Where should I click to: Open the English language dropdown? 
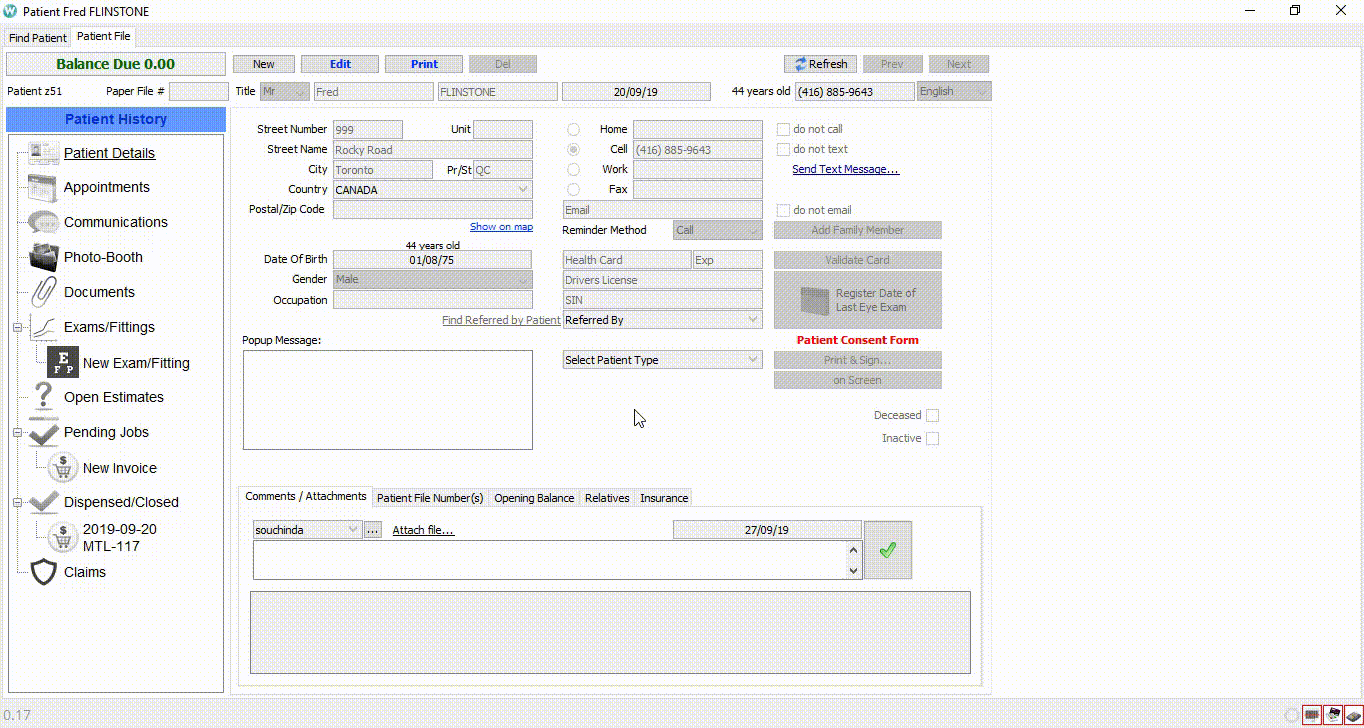[954, 91]
